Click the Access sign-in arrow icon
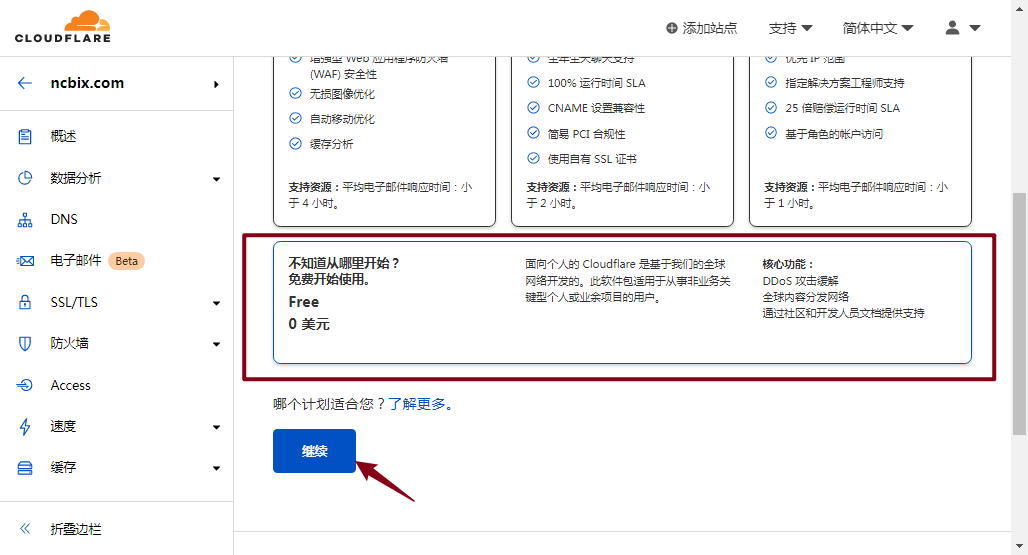The width and height of the screenshot is (1028, 555). click(x=25, y=385)
